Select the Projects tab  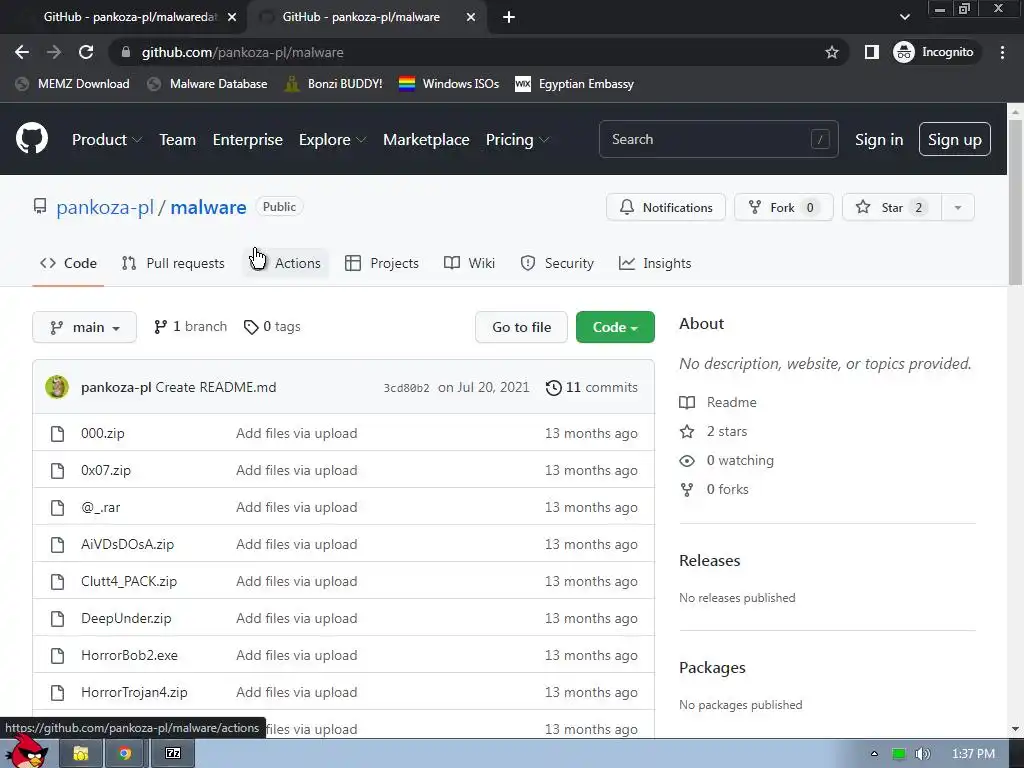(x=382, y=263)
